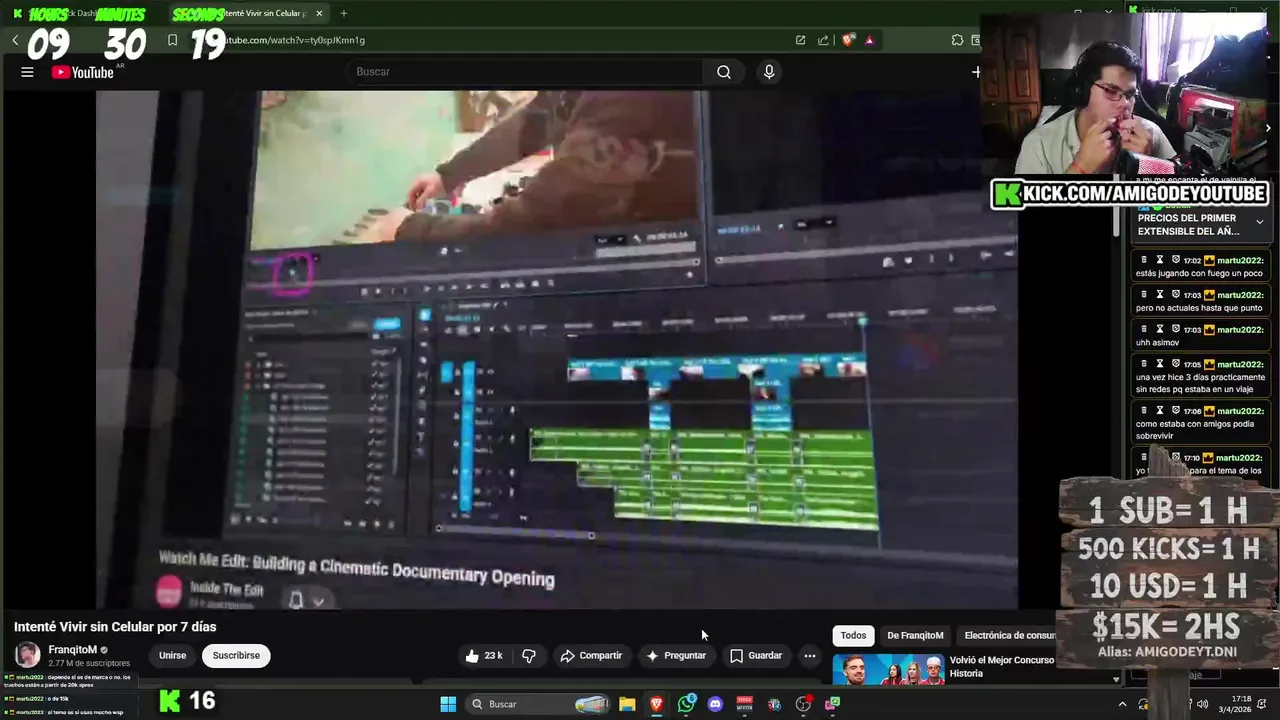1280x720 pixels.
Task: Click the video title Intenté Vivir sin Celular
Action: coord(115,627)
